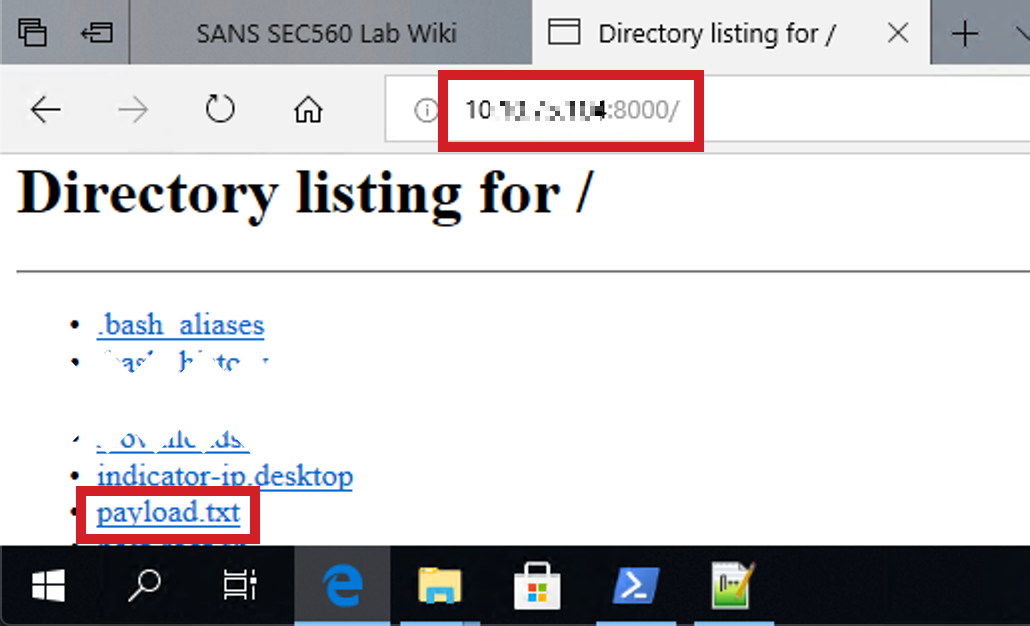This screenshot has height=626, width=1030.
Task: Open Notepad++ from the taskbar
Action: tap(731, 586)
